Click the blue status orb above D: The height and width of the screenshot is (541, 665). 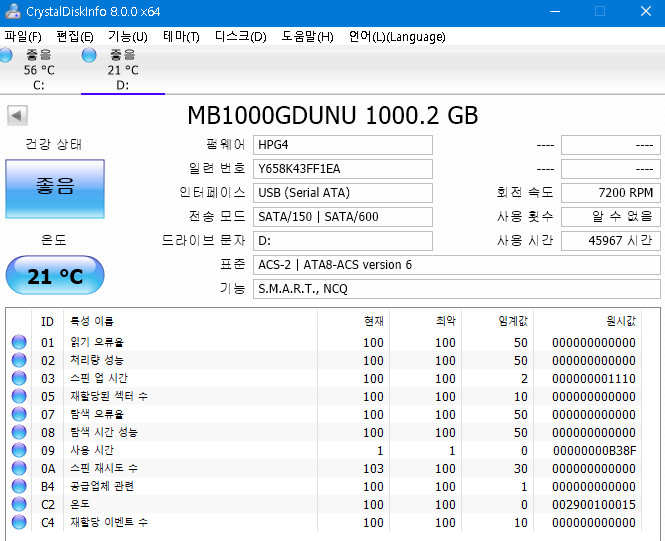point(89,55)
